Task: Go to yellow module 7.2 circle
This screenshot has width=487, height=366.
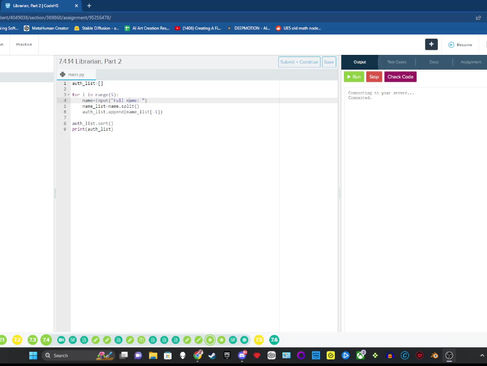Action: tap(17, 340)
